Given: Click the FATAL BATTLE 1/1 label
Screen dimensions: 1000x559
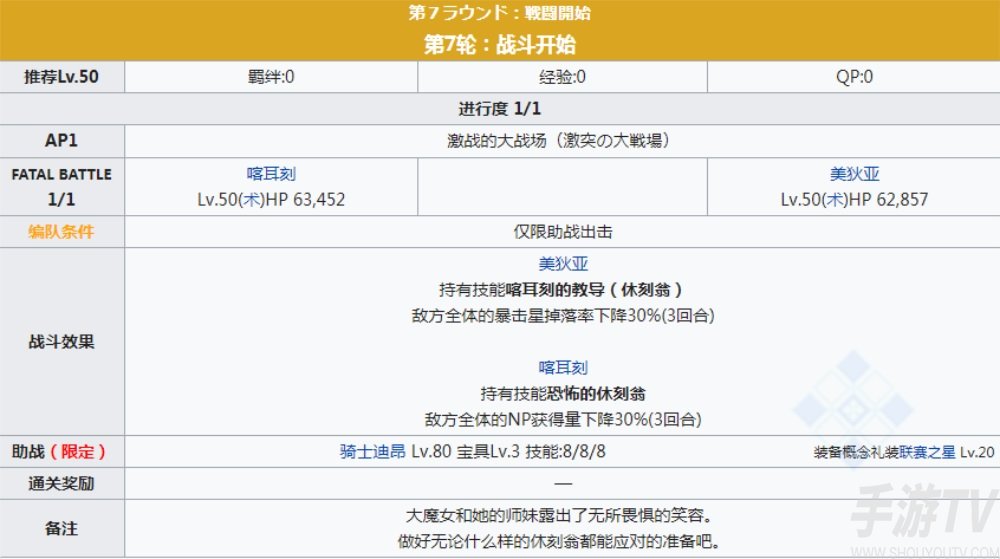Looking at the screenshot, I should [x=62, y=187].
